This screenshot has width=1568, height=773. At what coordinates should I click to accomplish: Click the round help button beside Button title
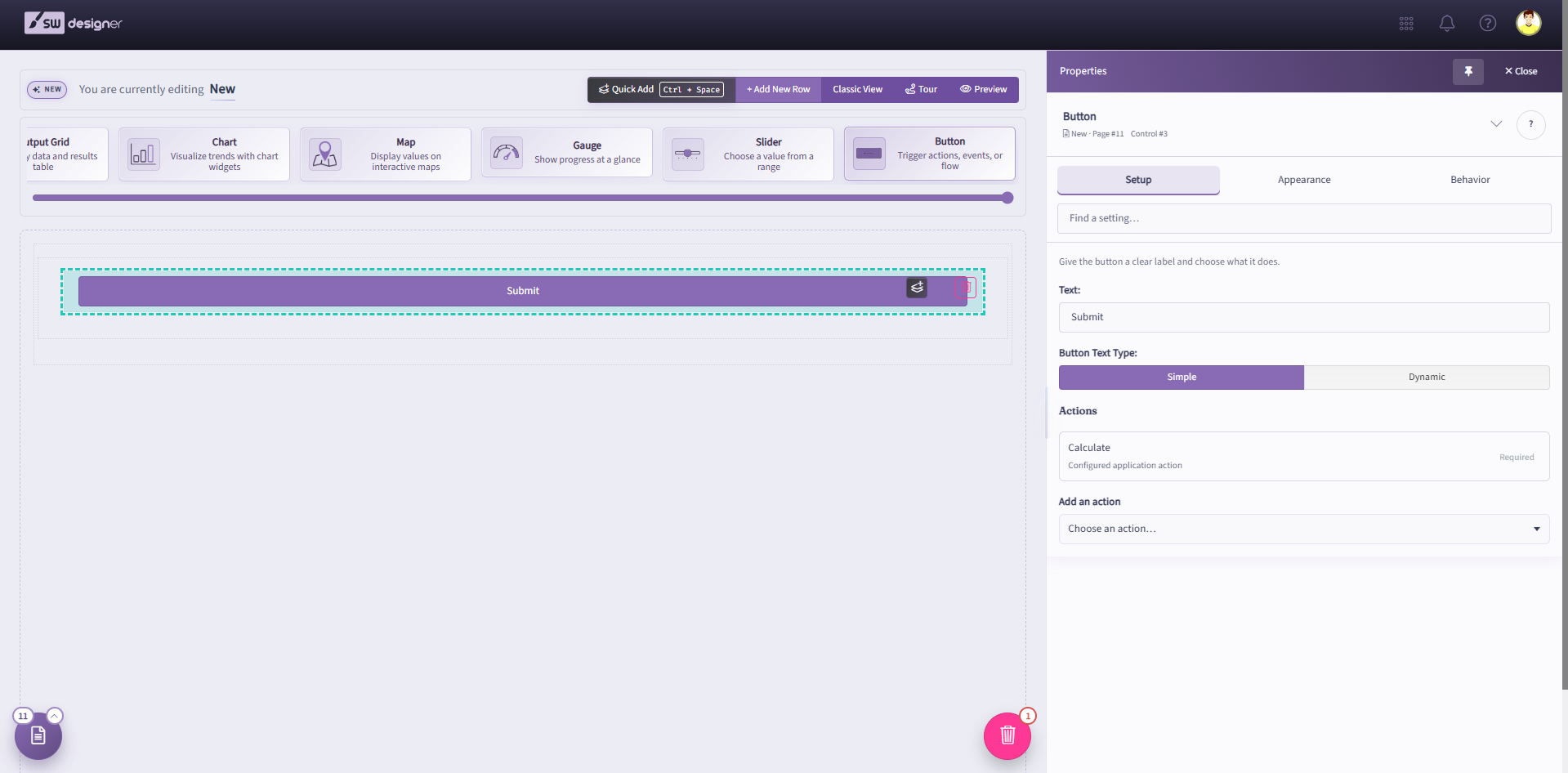pos(1530,124)
